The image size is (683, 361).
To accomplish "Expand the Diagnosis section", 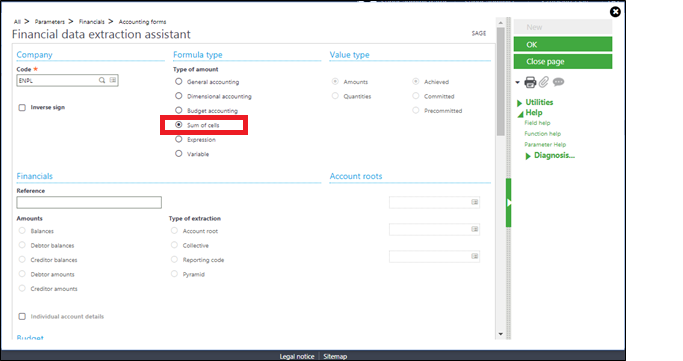I will tap(528, 156).
